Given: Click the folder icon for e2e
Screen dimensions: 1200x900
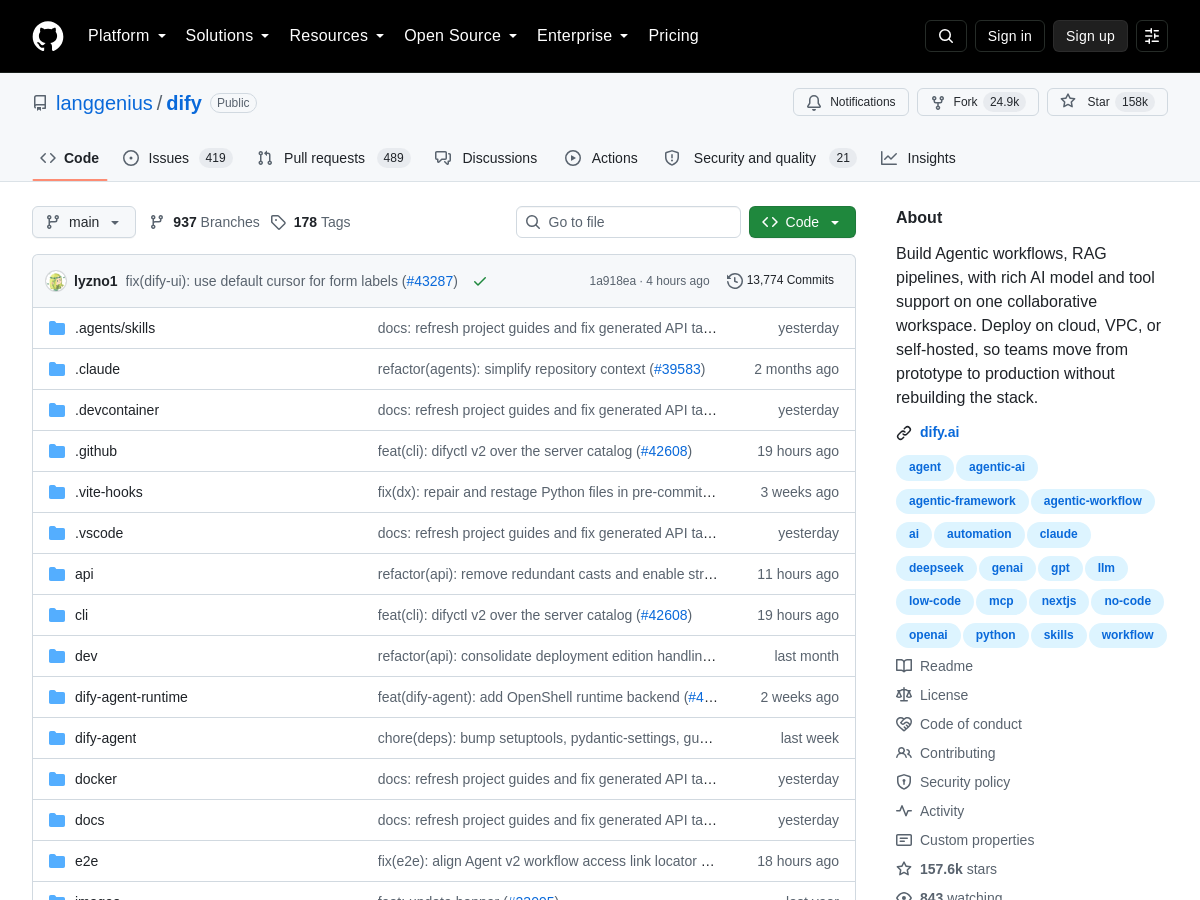Looking at the screenshot, I should pyautogui.click(x=57, y=861).
